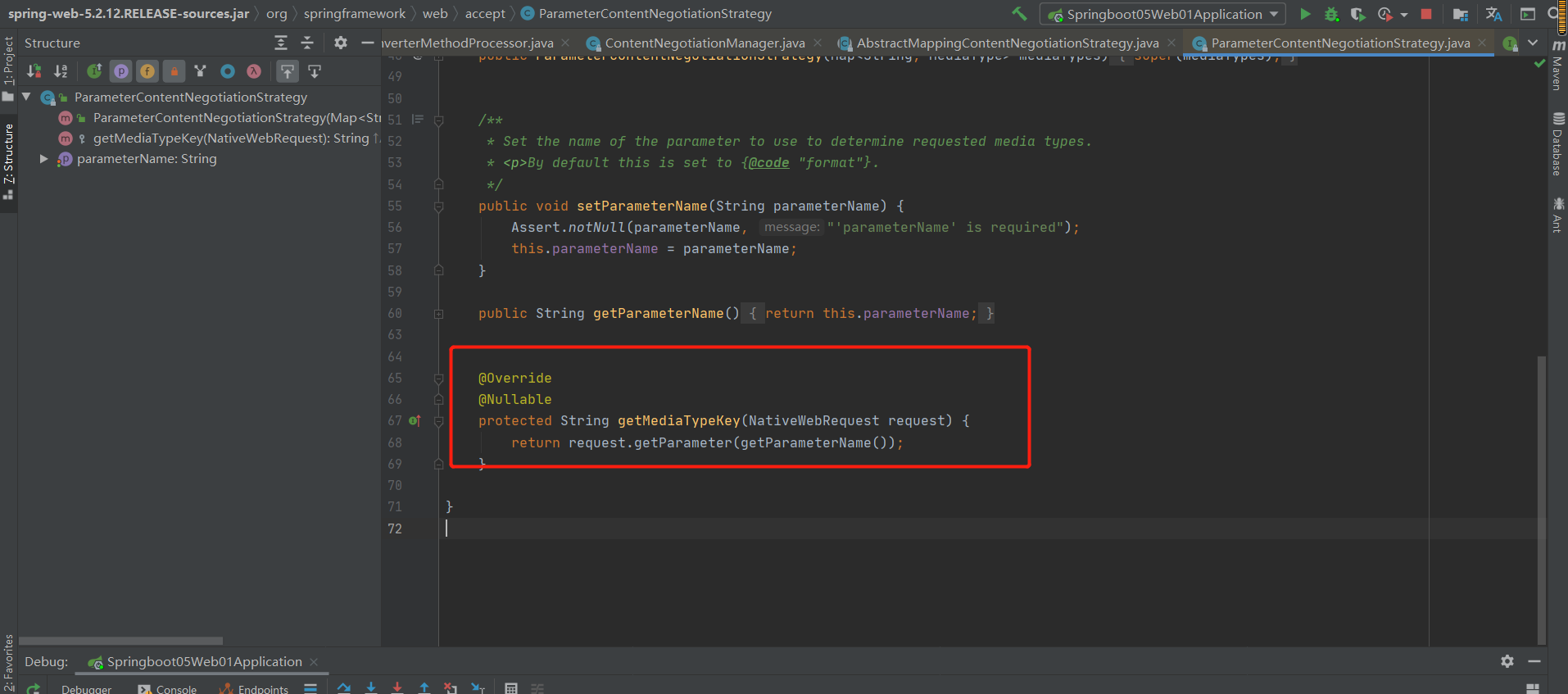1568x694 pixels.
Task: Open the 2: Favorites side tab
Action: (8, 662)
